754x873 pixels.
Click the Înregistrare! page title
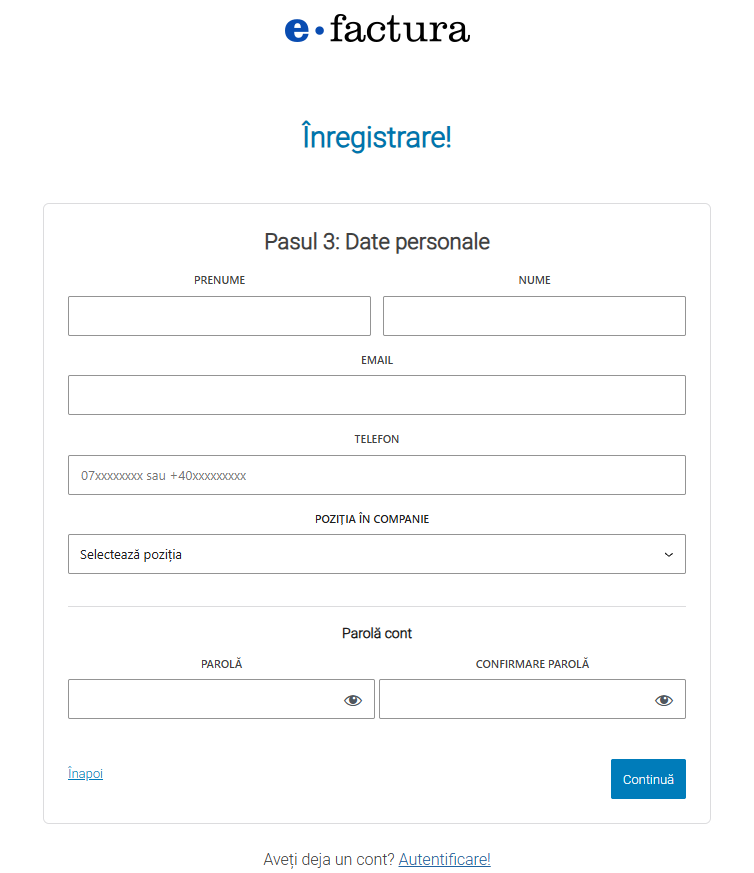pos(377,137)
